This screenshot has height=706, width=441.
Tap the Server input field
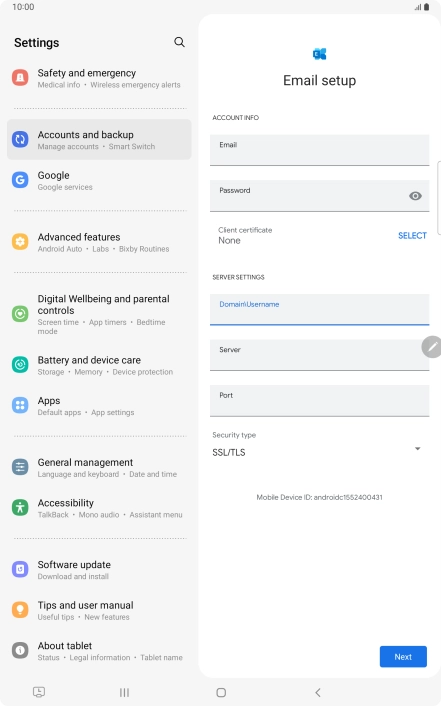coord(319,355)
